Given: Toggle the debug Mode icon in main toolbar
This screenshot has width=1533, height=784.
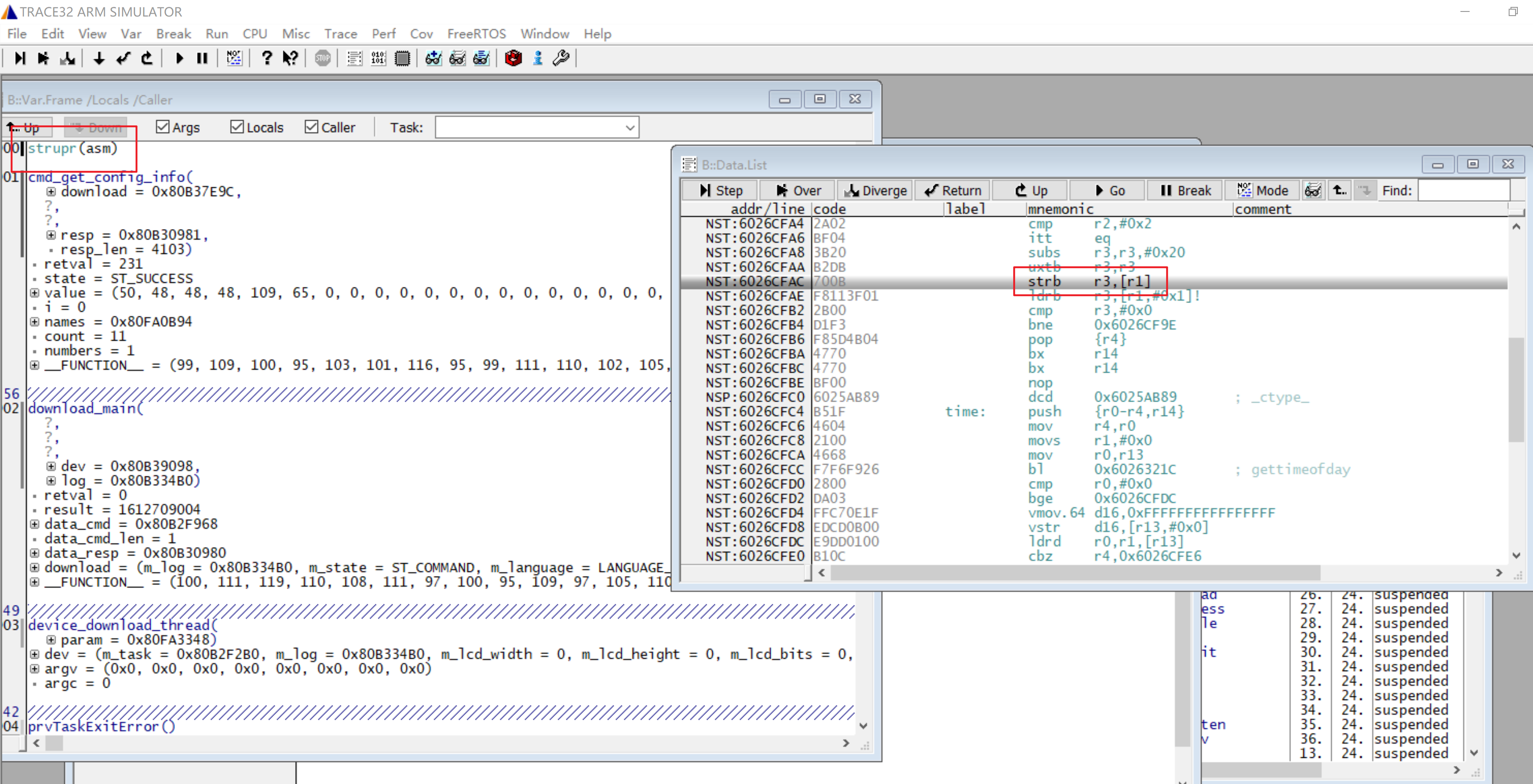Looking at the screenshot, I should click(234, 58).
